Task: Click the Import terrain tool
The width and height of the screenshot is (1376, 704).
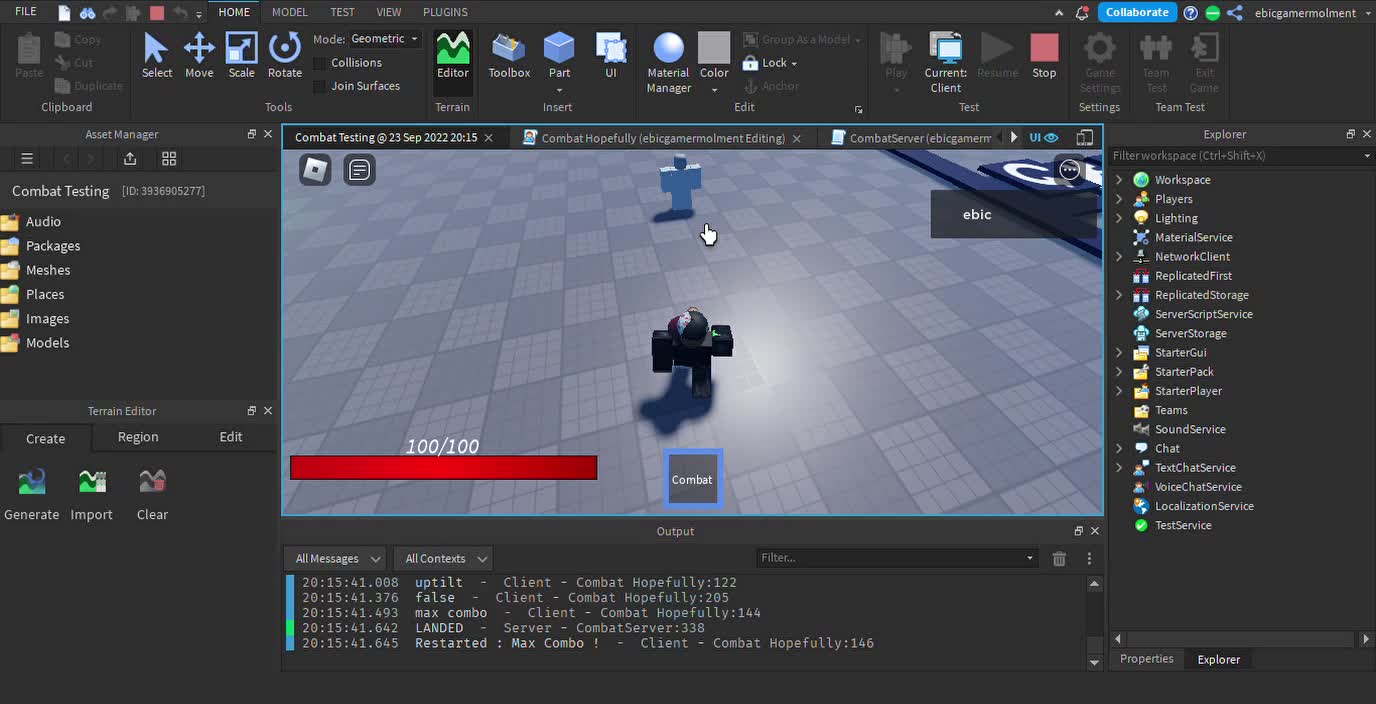Action: (x=92, y=495)
